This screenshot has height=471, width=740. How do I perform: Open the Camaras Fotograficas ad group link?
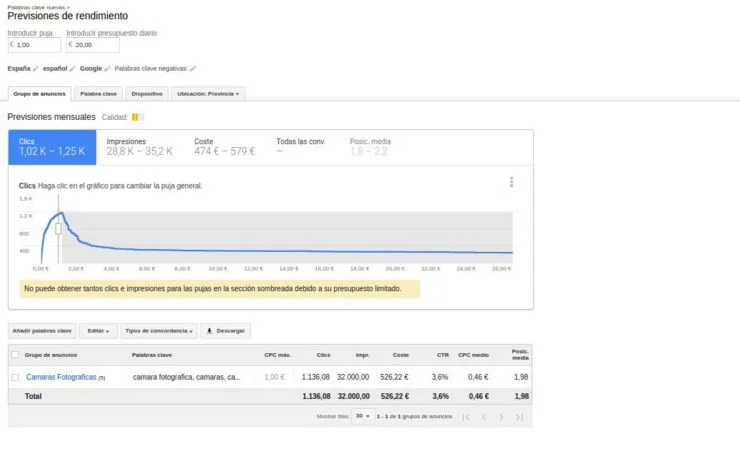pos(61,377)
